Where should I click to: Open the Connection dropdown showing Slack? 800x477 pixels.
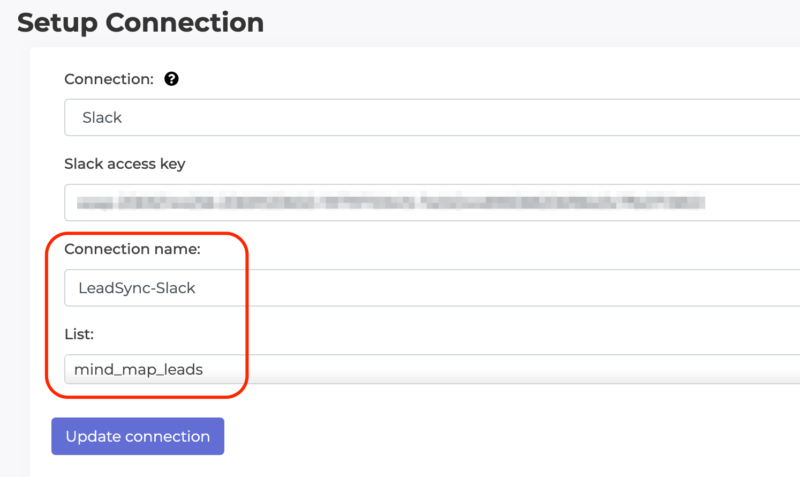pos(430,117)
